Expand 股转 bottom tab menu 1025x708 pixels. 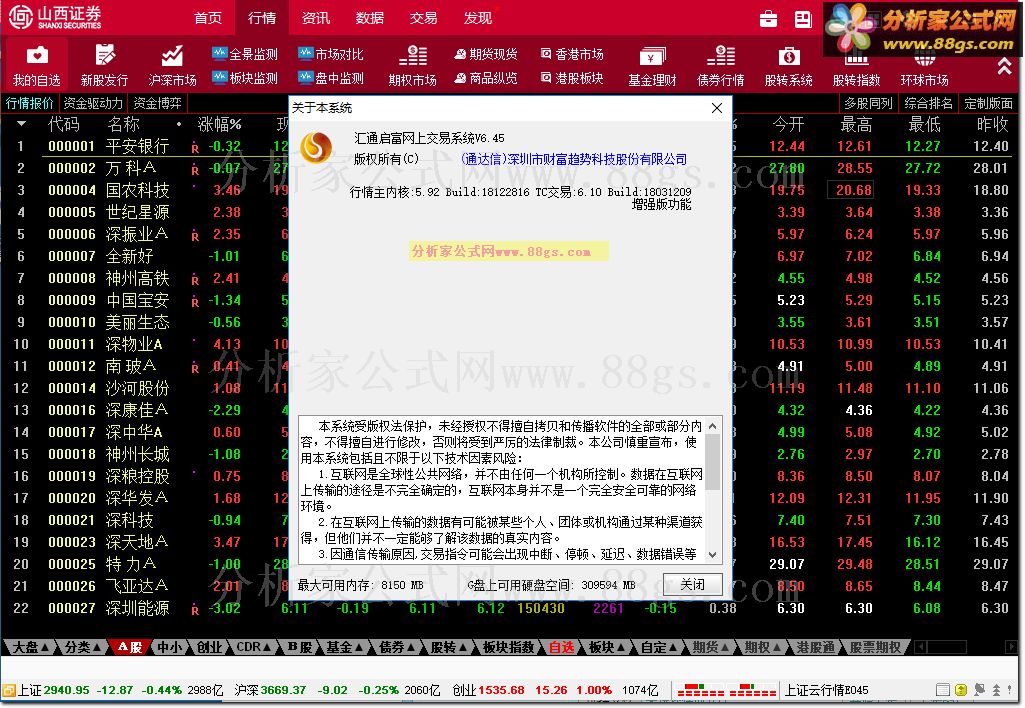449,647
